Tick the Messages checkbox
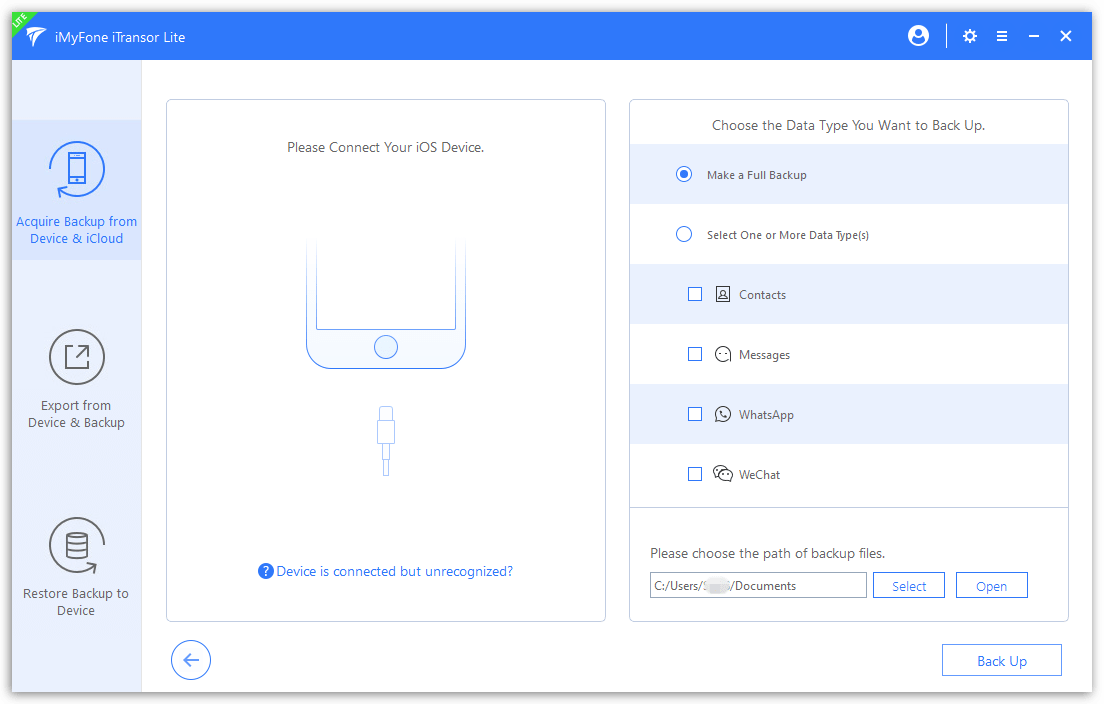This screenshot has height=704, width=1104. point(695,354)
